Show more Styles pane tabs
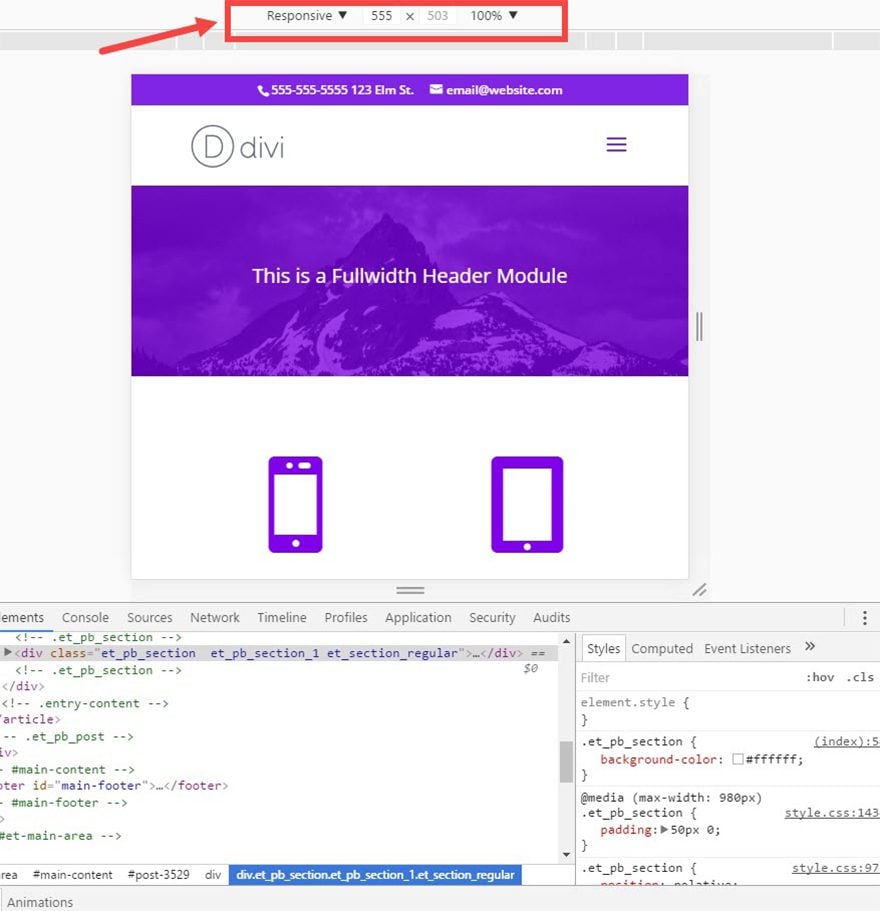Screen dimensions: 880x911 [810, 647]
